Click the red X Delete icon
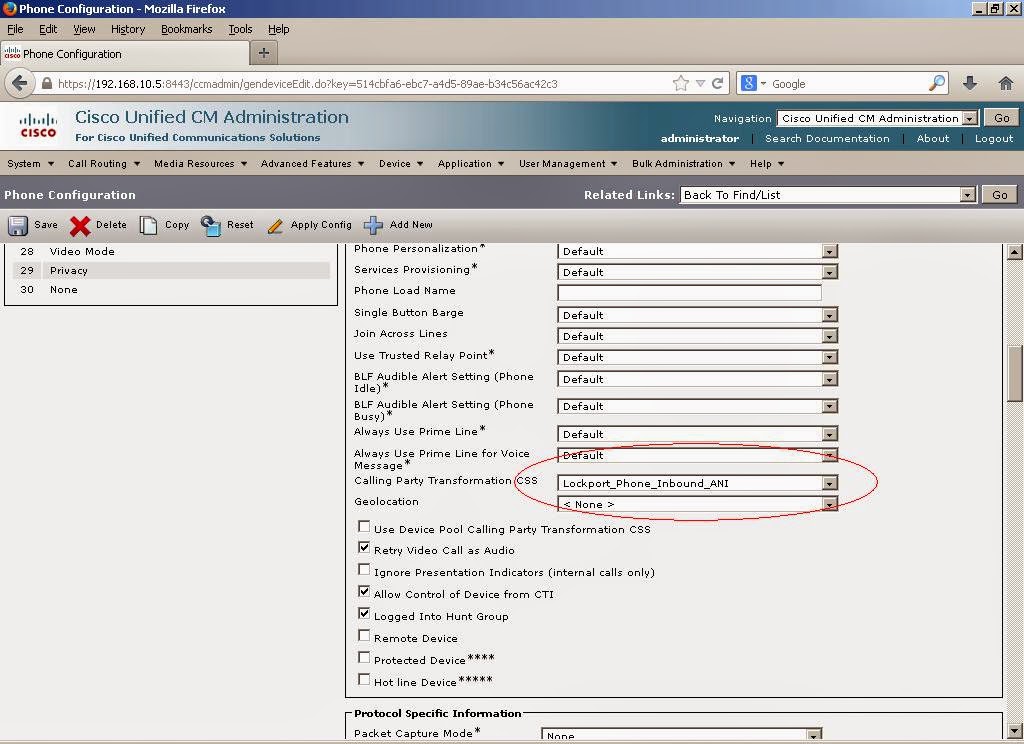1024x744 pixels. coord(80,225)
